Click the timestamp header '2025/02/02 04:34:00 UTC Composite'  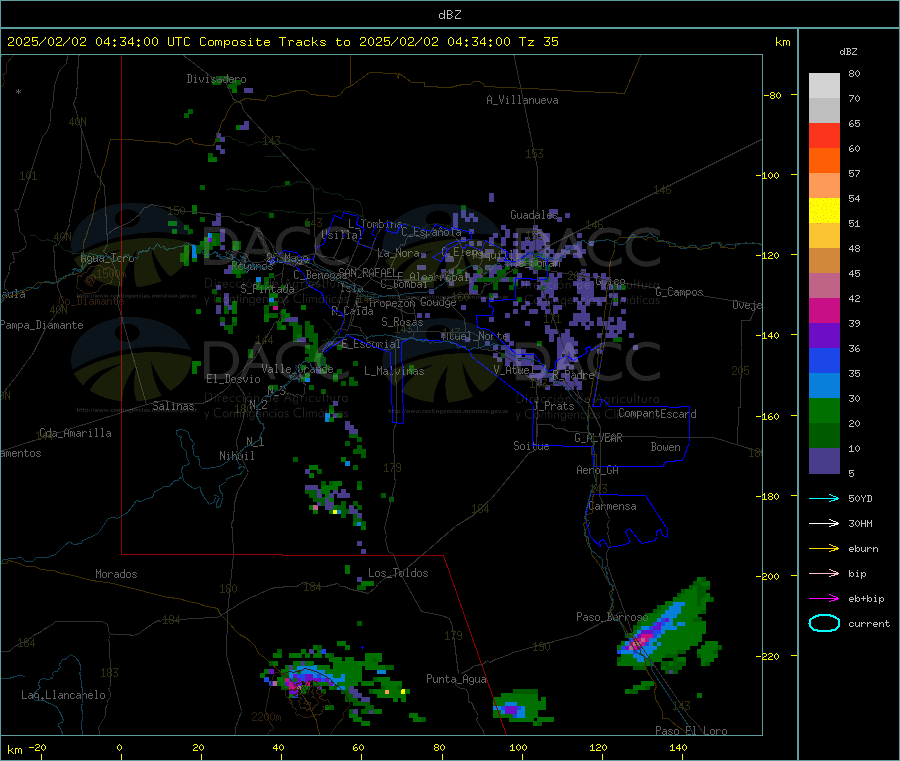[x=138, y=42]
